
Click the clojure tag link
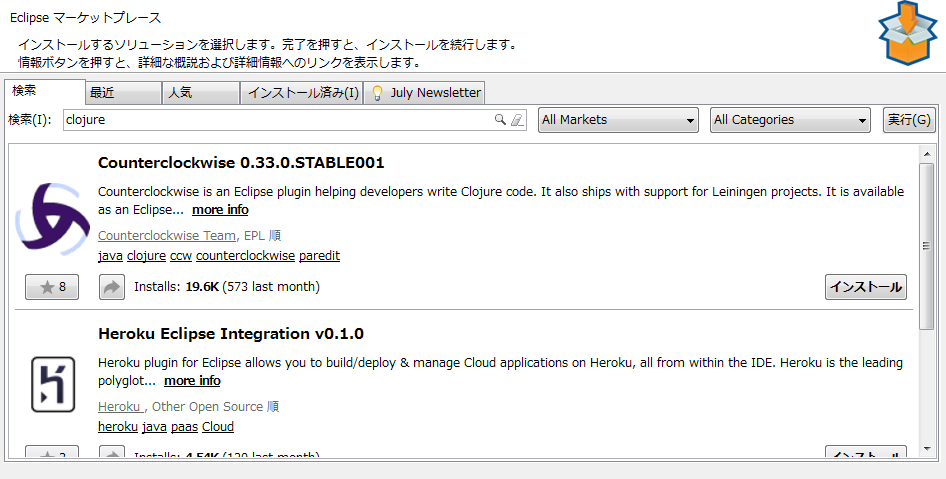(x=147, y=256)
